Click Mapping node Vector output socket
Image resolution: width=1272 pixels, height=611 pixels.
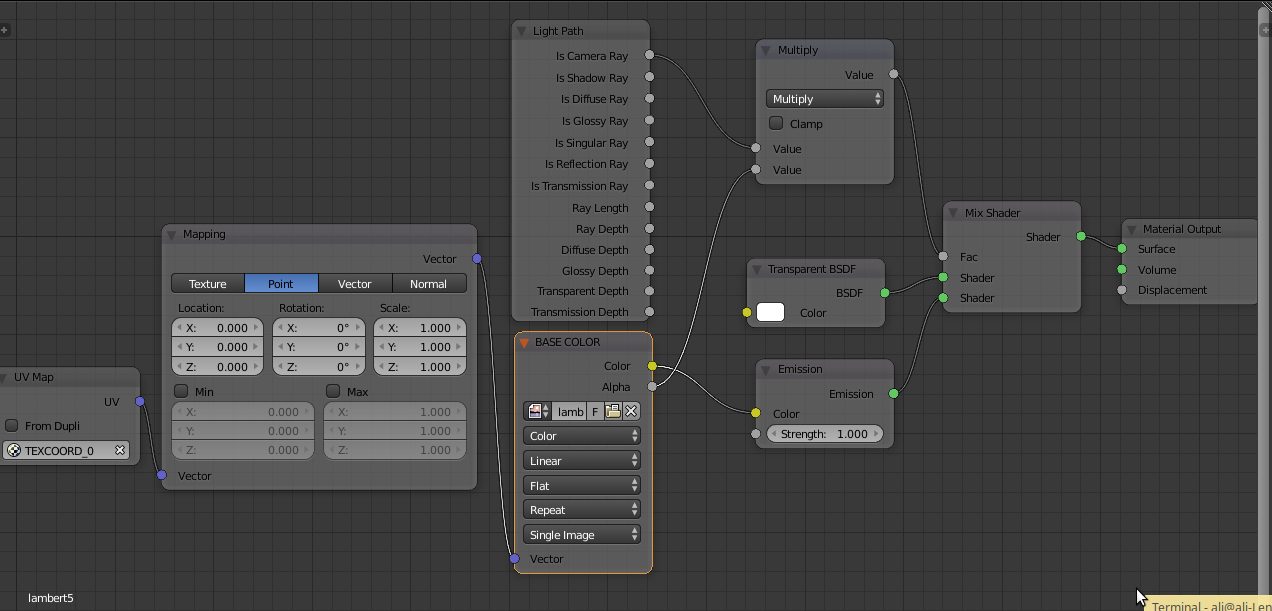click(477, 259)
